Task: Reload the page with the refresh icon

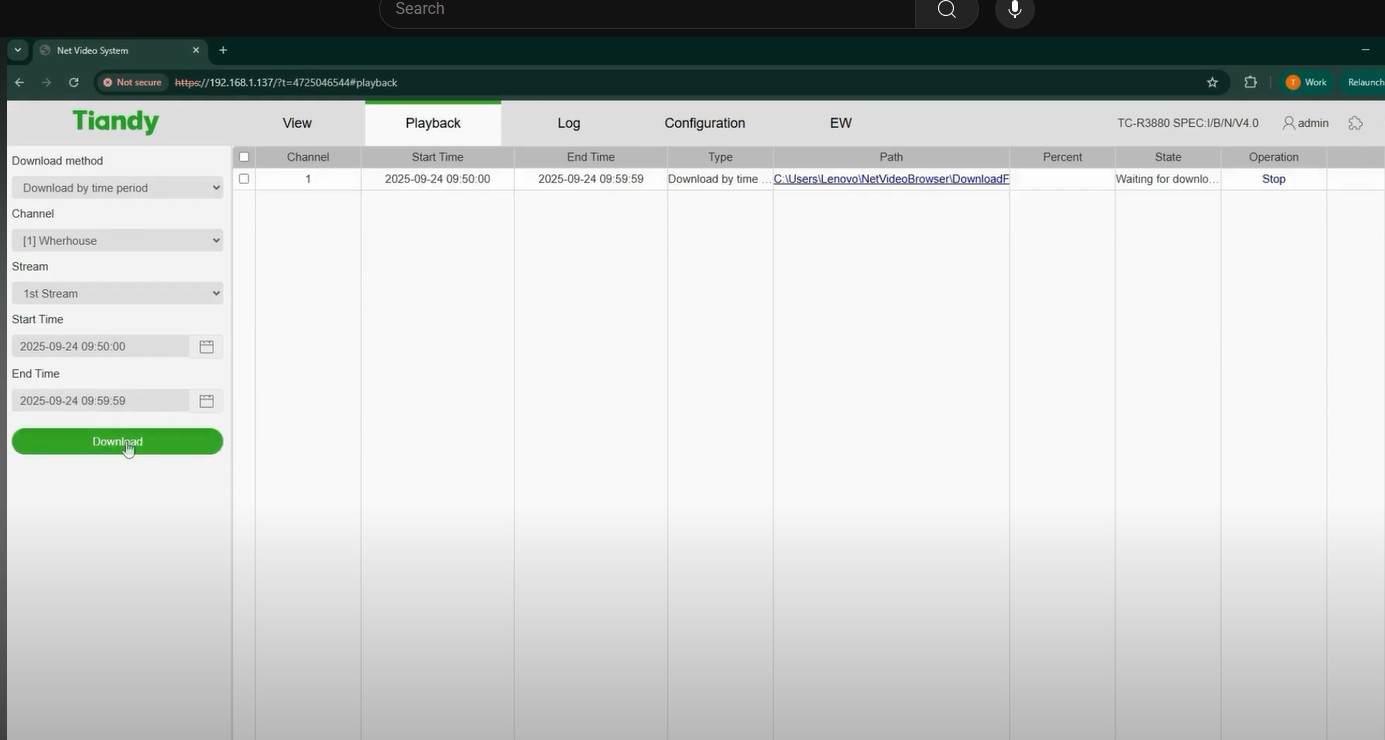Action: coord(72,82)
